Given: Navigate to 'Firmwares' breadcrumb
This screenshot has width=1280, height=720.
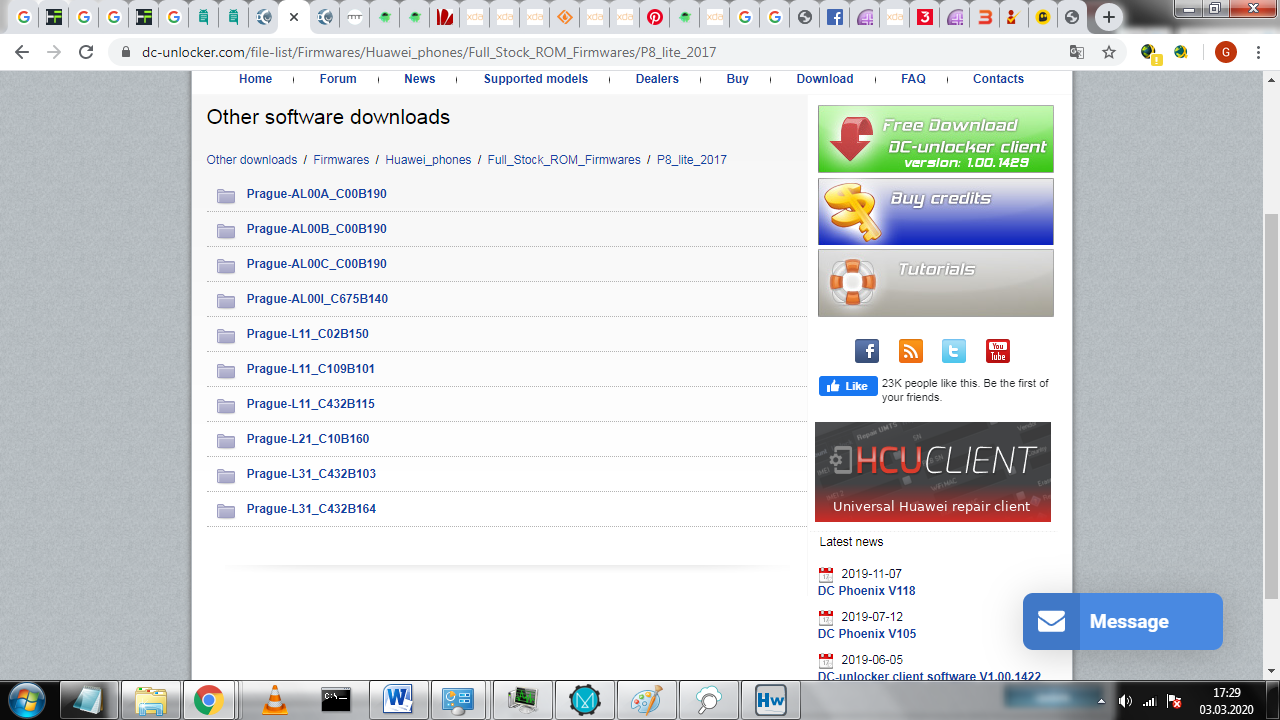Looking at the screenshot, I should tap(341, 160).
